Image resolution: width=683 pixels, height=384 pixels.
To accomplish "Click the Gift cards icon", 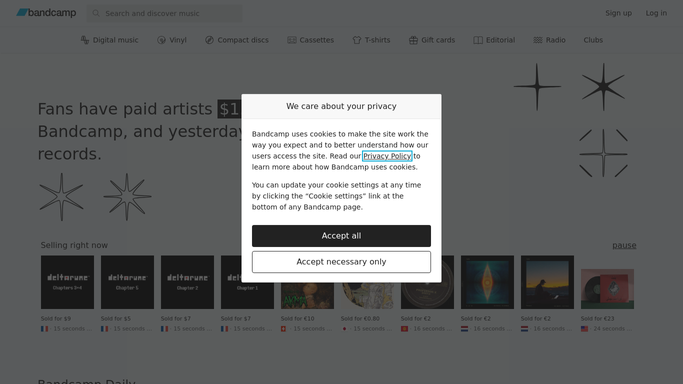I will tap(413, 40).
